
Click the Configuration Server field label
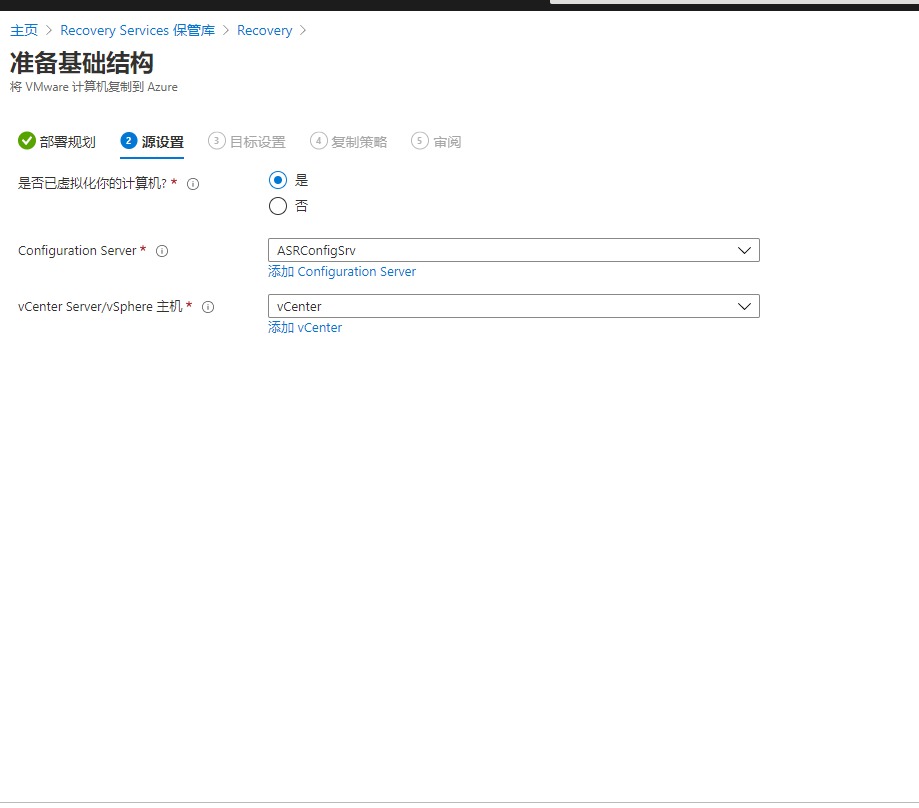(x=77, y=251)
